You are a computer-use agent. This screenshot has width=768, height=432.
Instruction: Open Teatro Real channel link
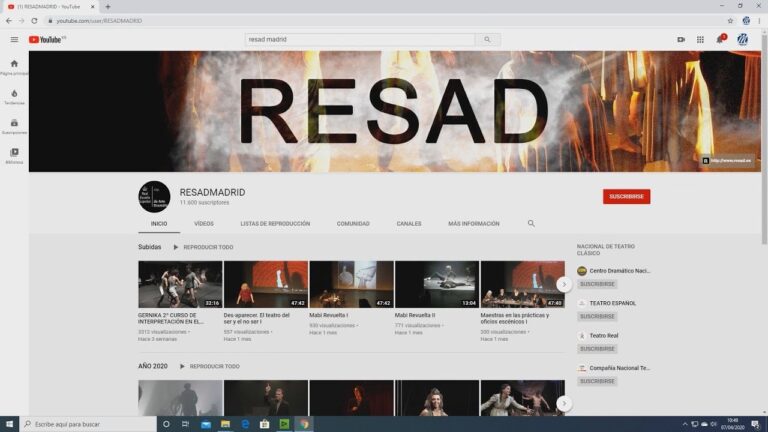(x=603, y=336)
